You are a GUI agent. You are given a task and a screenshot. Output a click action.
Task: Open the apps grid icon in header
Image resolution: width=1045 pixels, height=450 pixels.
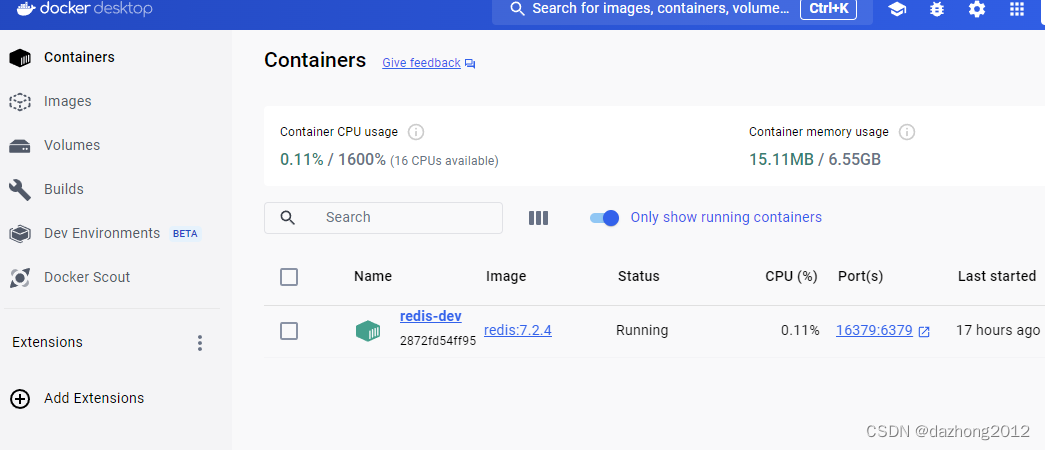1017,9
